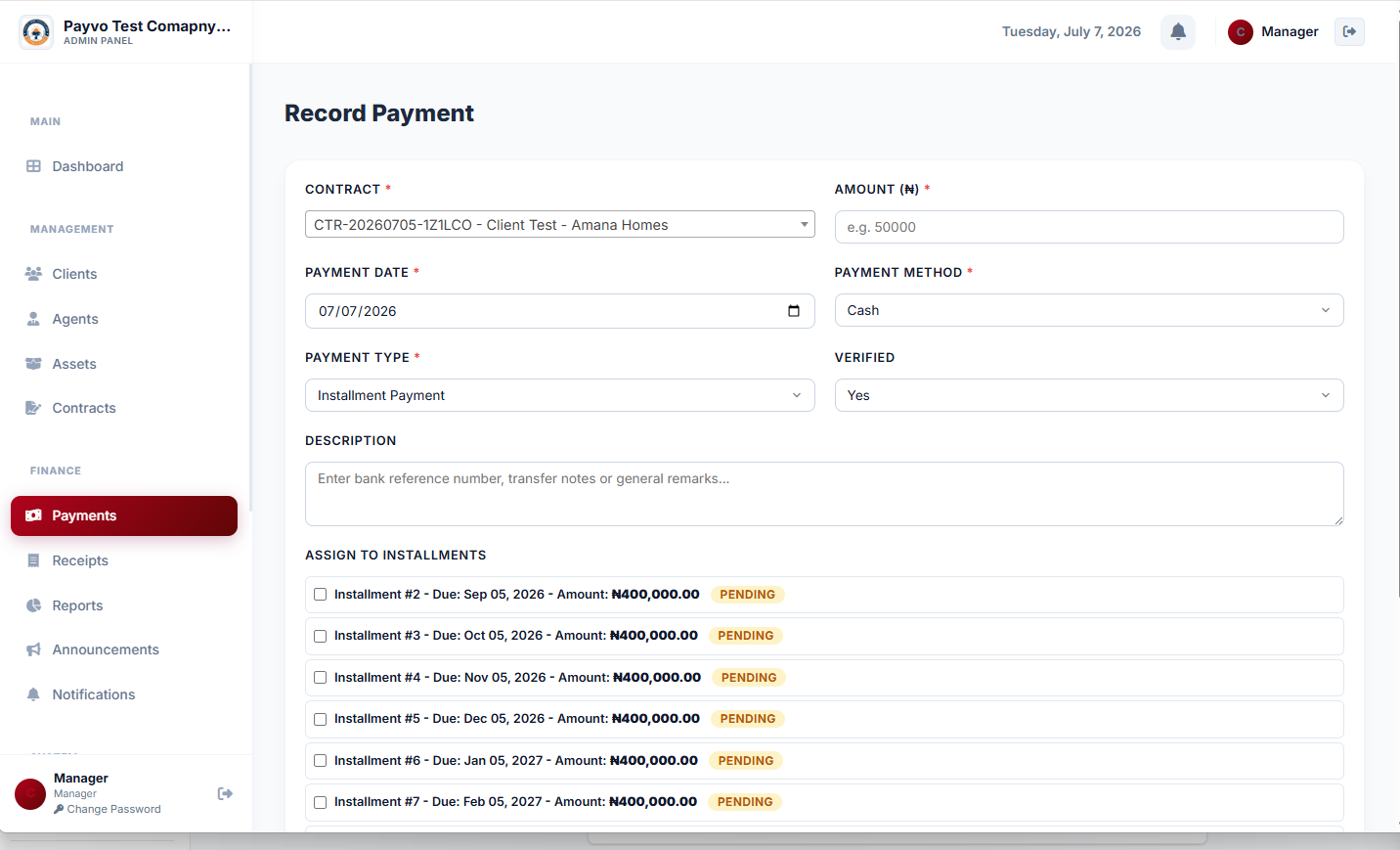Click the sidebar footer logout icon
1400x850 pixels.
[225, 793]
